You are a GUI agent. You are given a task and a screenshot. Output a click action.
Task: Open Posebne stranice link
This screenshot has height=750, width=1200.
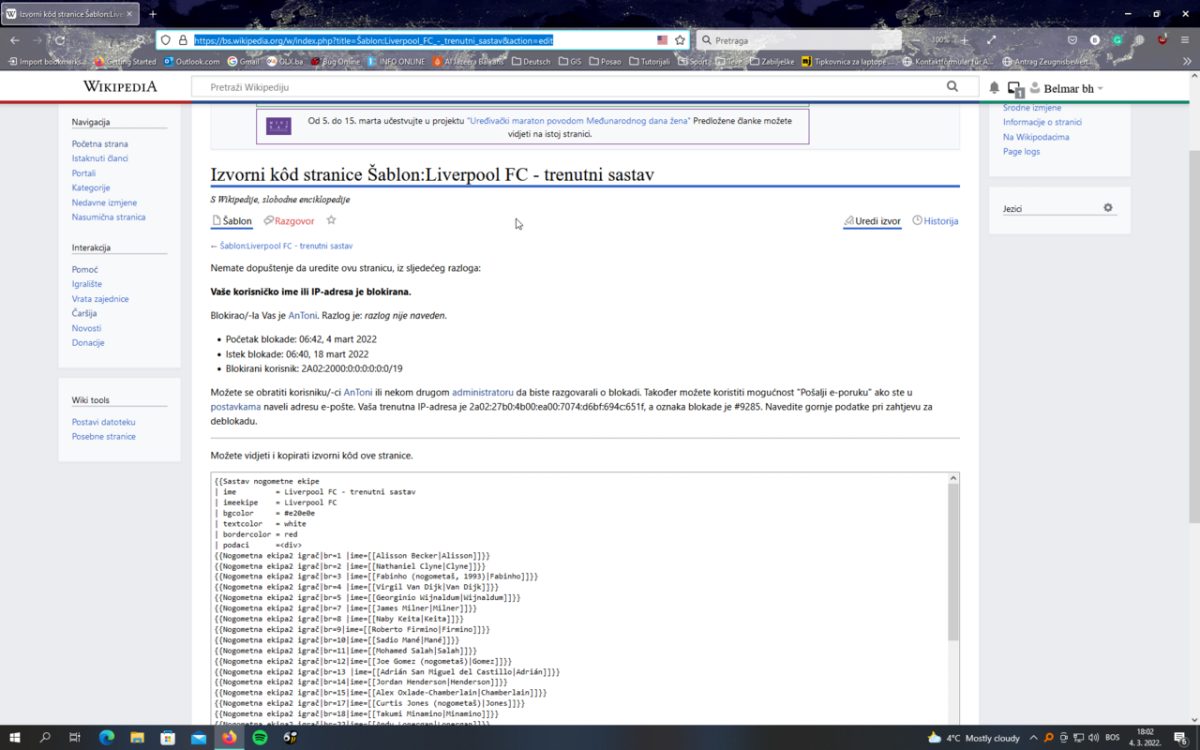coord(104,436)
